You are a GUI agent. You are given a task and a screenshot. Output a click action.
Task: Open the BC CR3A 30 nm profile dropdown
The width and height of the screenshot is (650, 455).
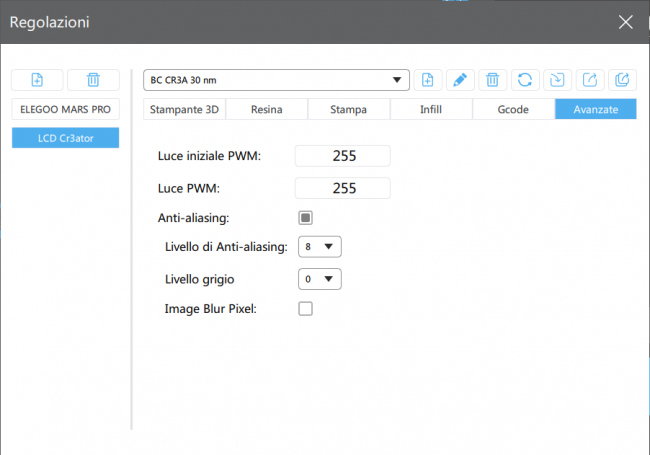(x=277, y=80)
